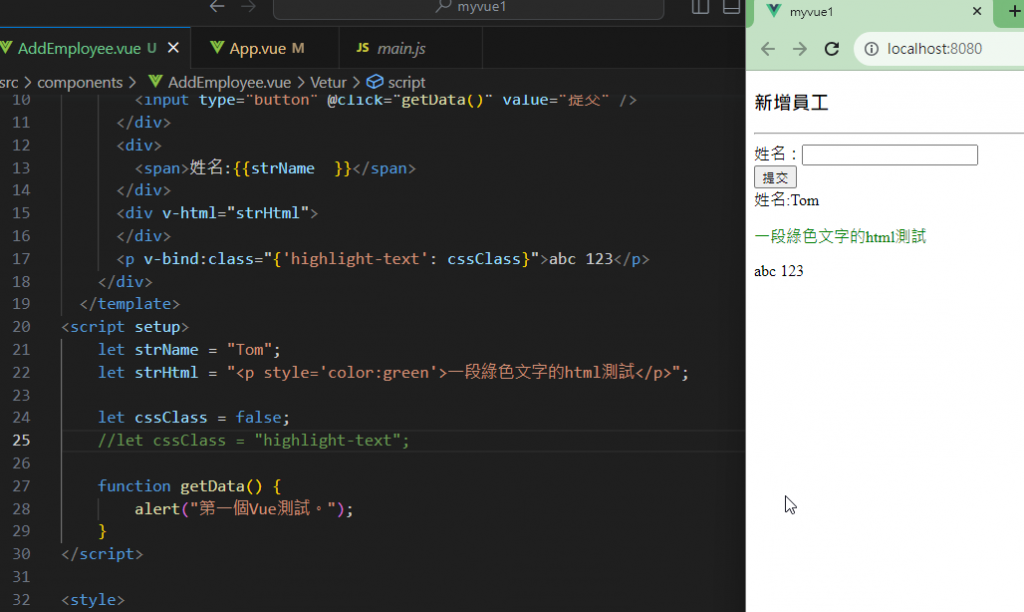Close the AddEmployee.vue tab

click(173, 48)
